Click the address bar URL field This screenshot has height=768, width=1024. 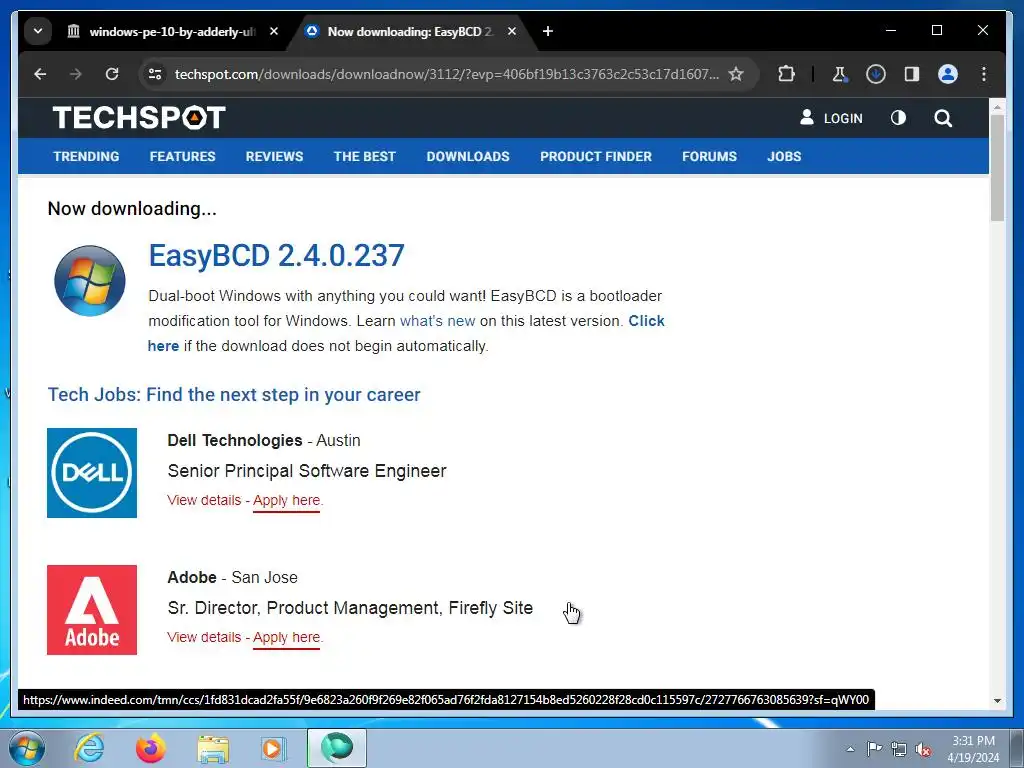[447, 74]
